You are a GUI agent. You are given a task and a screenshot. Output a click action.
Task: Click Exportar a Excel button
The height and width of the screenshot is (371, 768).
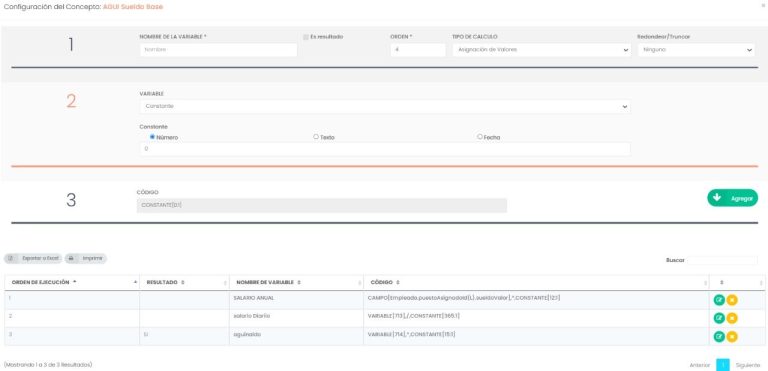33,258
